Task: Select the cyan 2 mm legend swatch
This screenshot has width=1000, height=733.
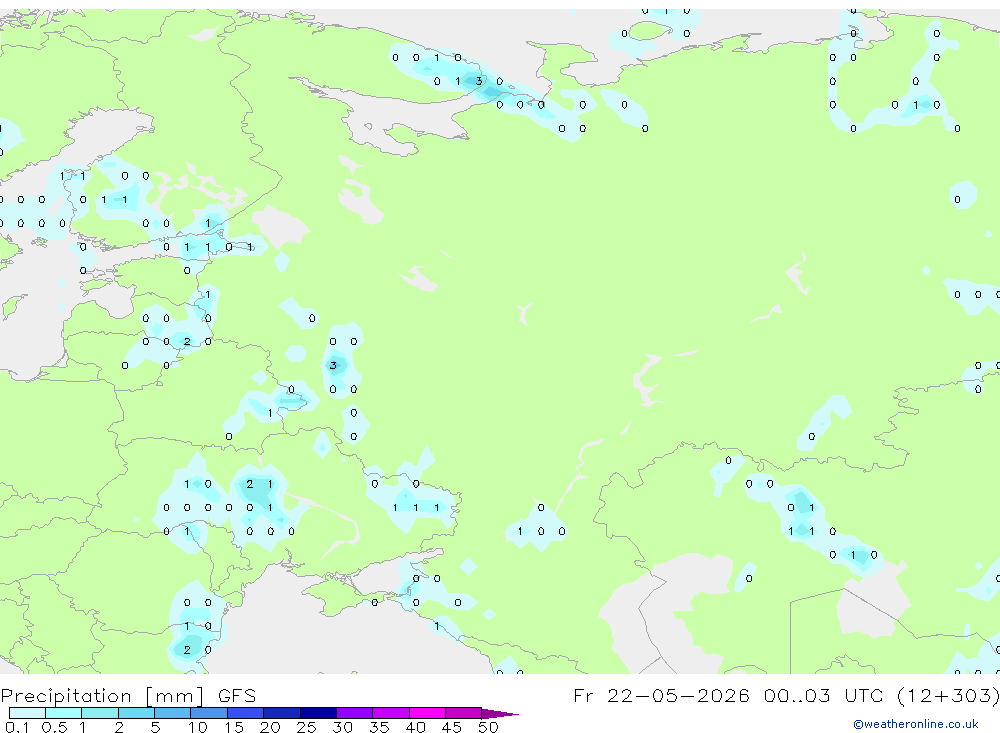Action: click(x=136, y=713)
